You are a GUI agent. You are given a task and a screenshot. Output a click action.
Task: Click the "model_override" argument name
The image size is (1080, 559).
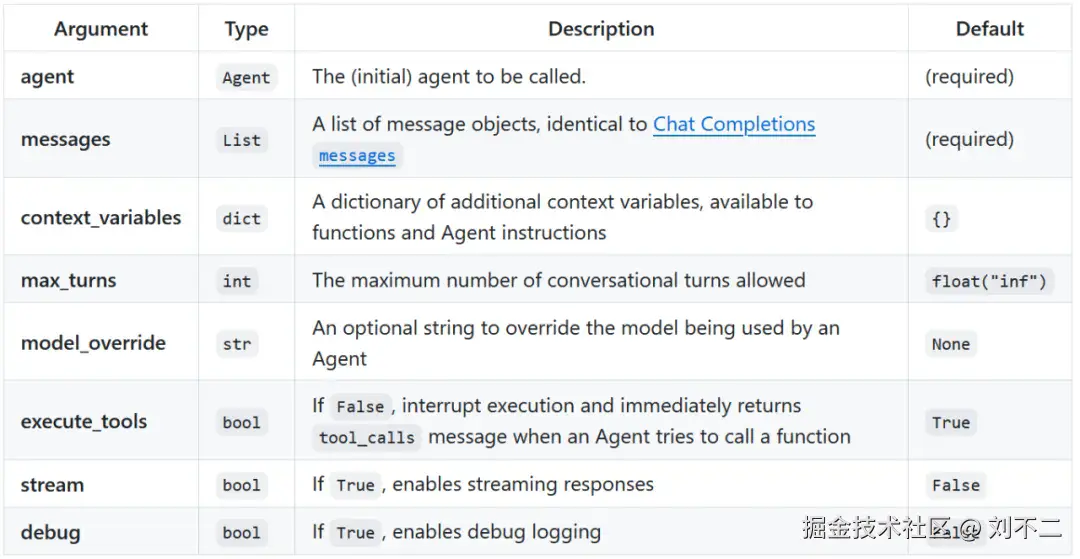(x=93, y=343)
